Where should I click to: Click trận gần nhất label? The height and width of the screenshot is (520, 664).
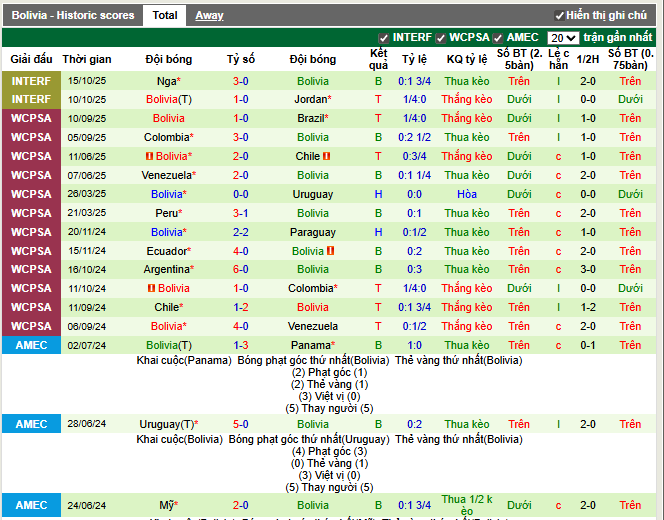[x=618, y=37]
